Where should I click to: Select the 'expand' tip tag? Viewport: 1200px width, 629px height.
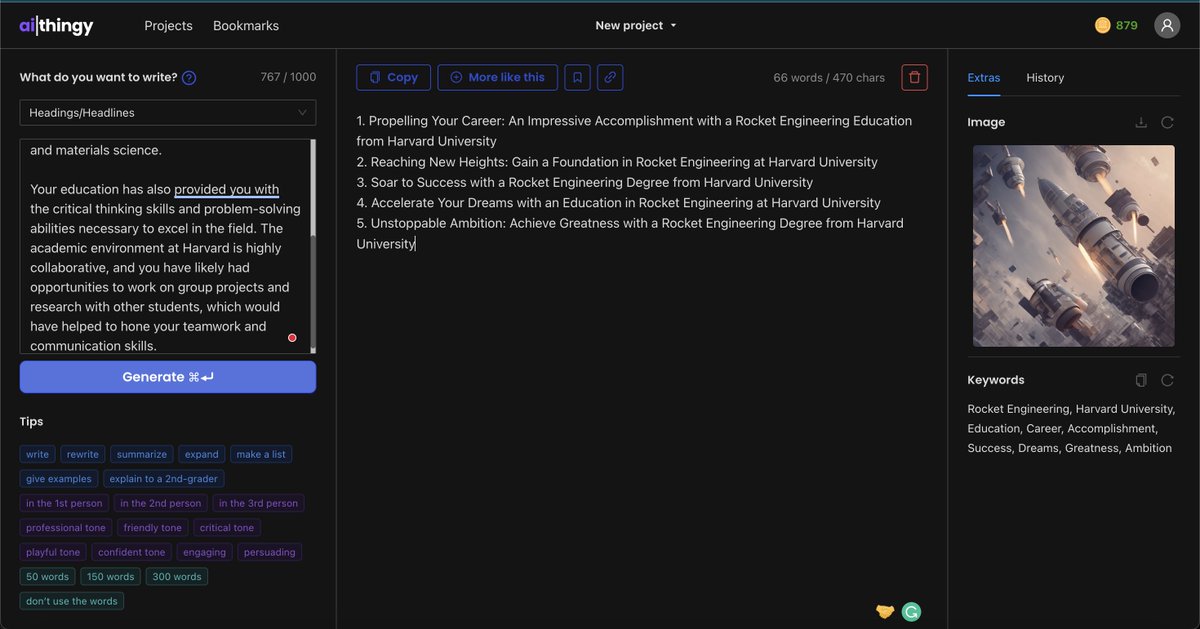coord(202,454)
